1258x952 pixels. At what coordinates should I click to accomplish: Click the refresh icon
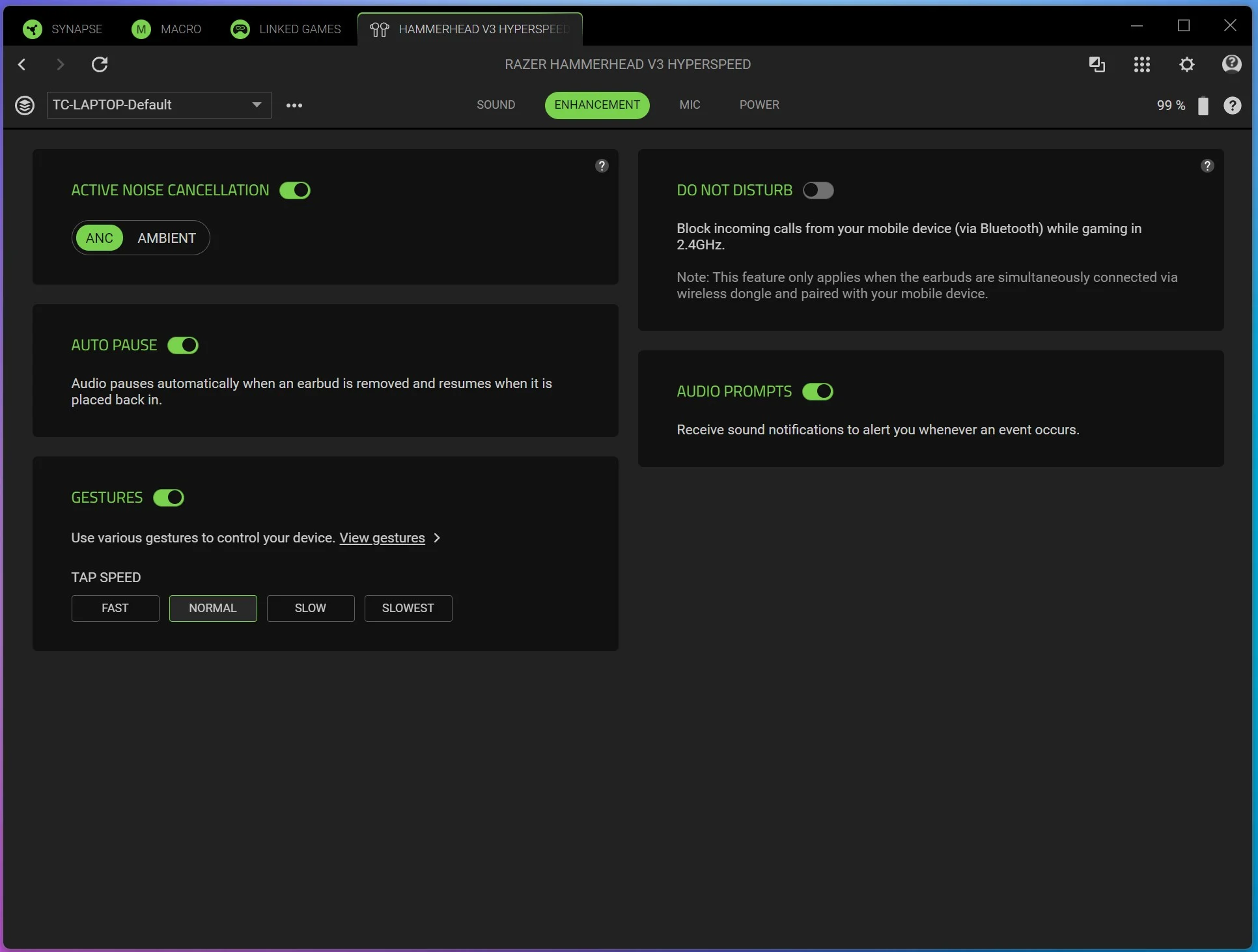(100, 64)
